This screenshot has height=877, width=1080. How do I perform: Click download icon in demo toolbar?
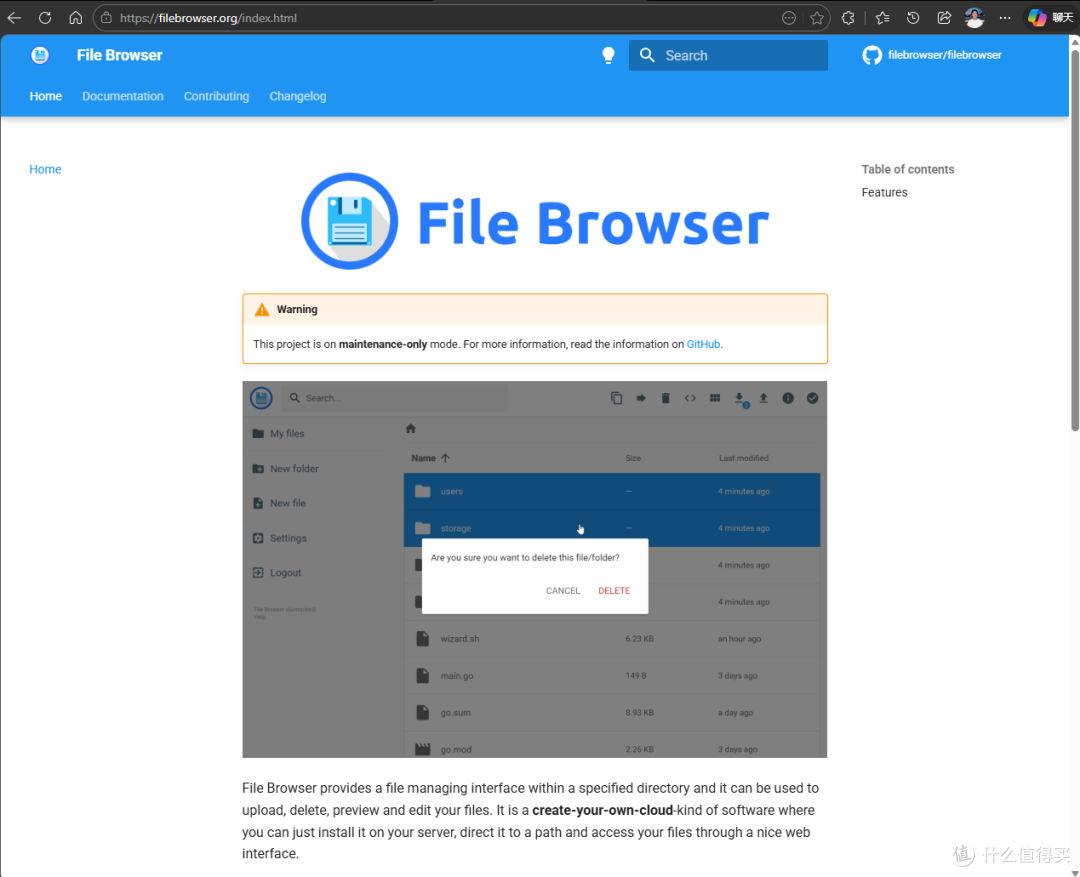point(740,399)
